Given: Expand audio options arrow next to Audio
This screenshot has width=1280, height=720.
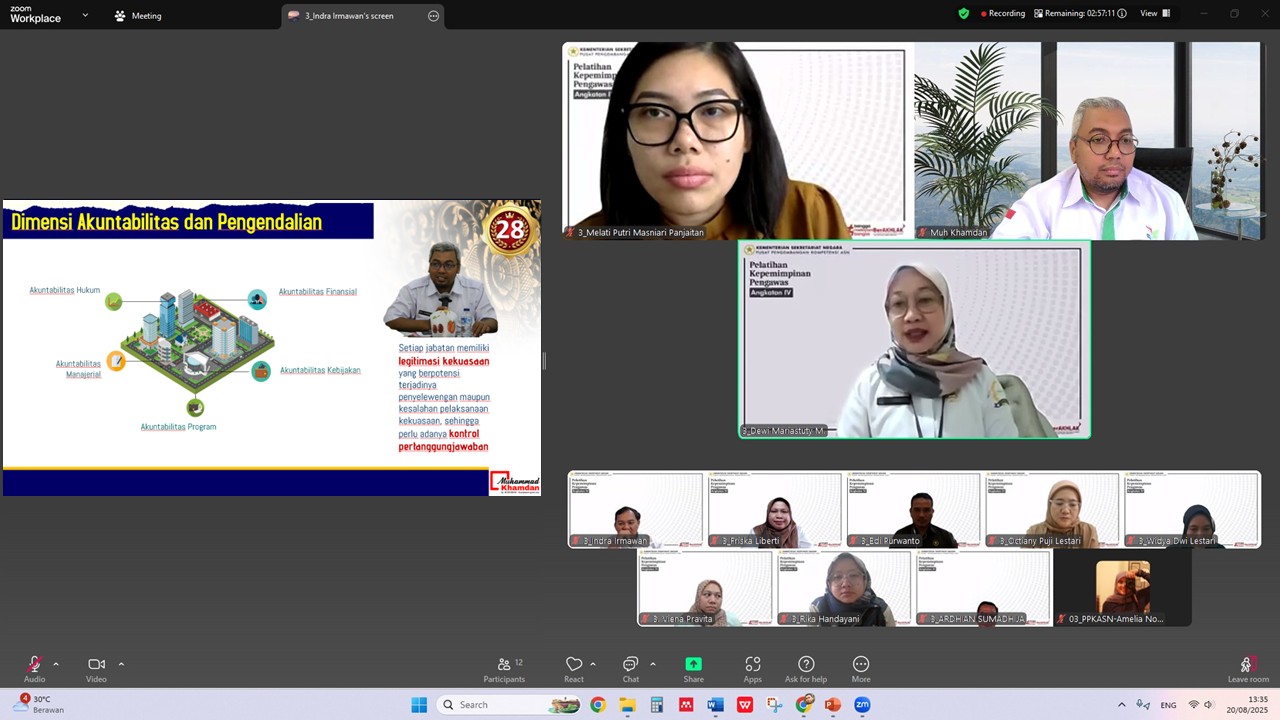Looking at the screenshot, I should [56, 664].
